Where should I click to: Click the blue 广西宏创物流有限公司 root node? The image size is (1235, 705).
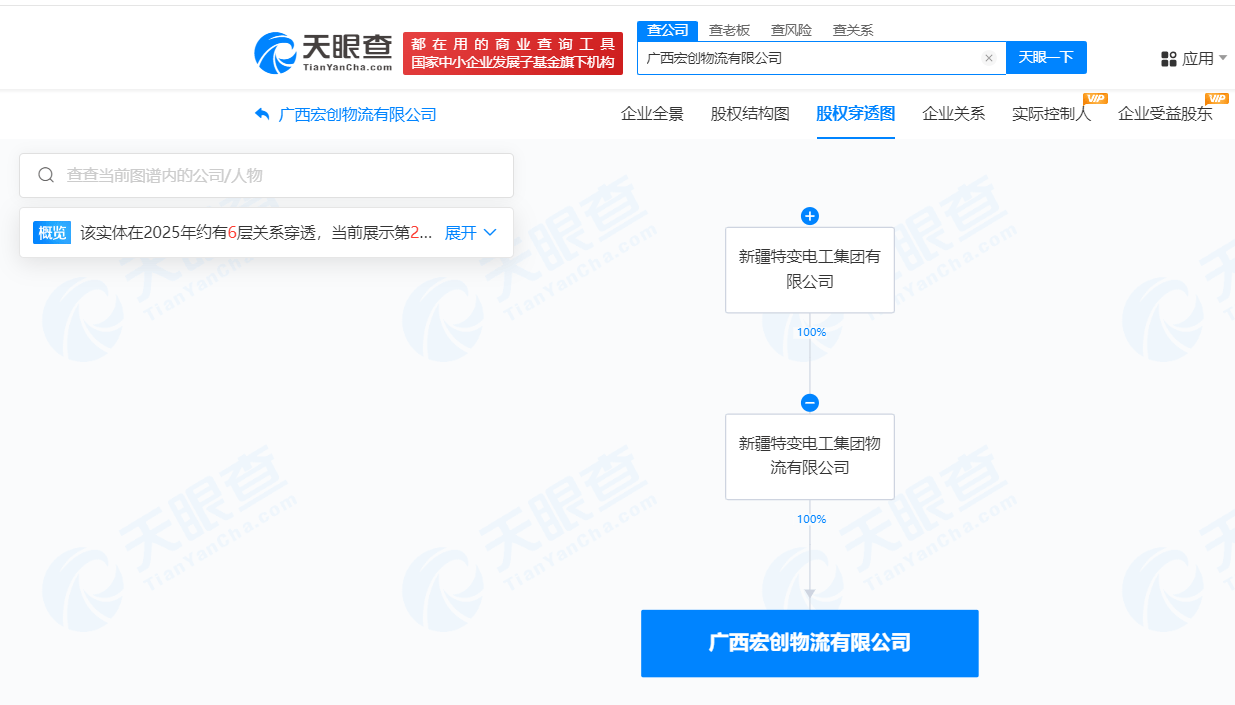click(810, 643)
